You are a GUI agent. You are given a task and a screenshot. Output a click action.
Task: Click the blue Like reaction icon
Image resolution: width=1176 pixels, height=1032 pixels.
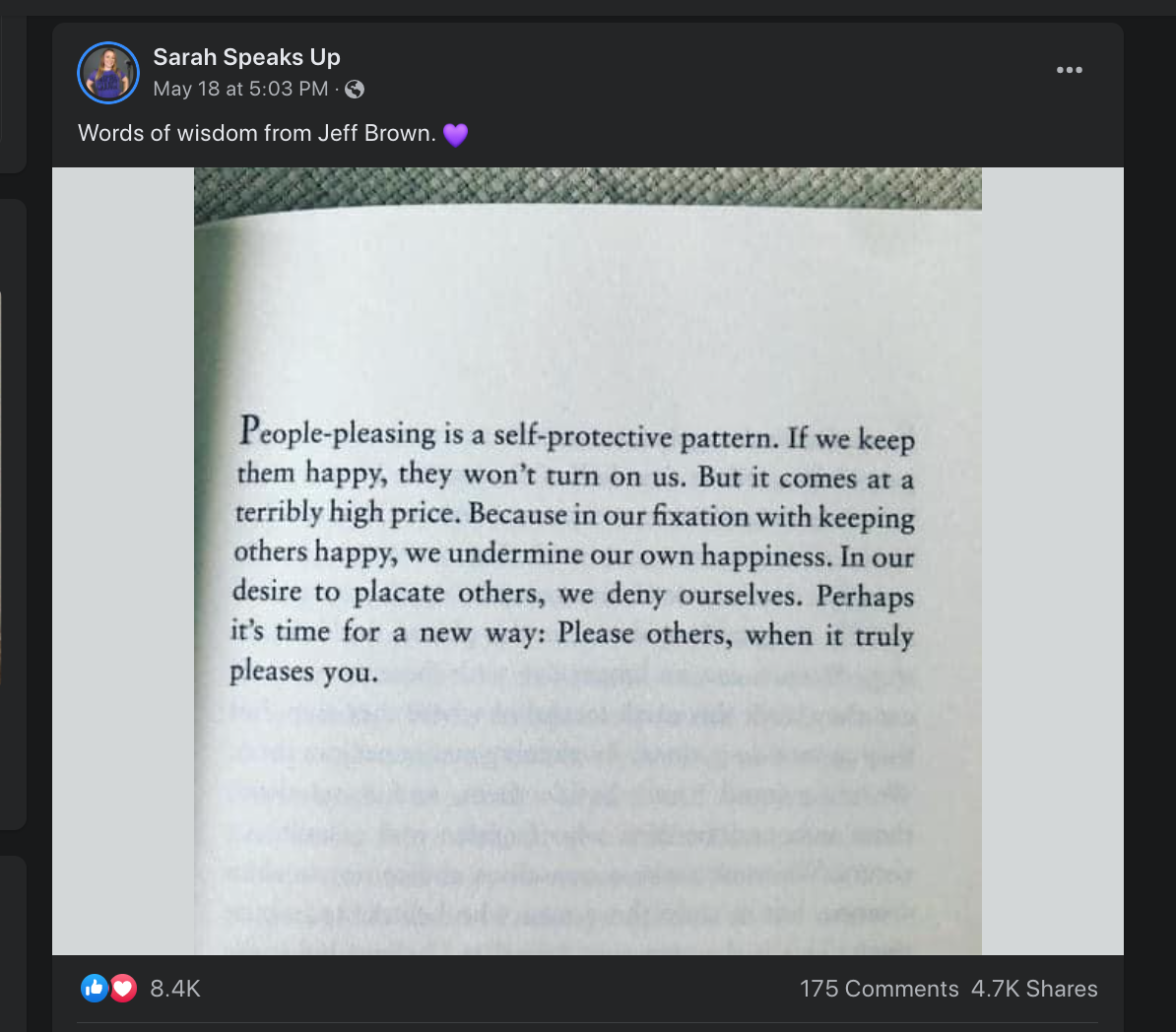(x=94, y=988)
